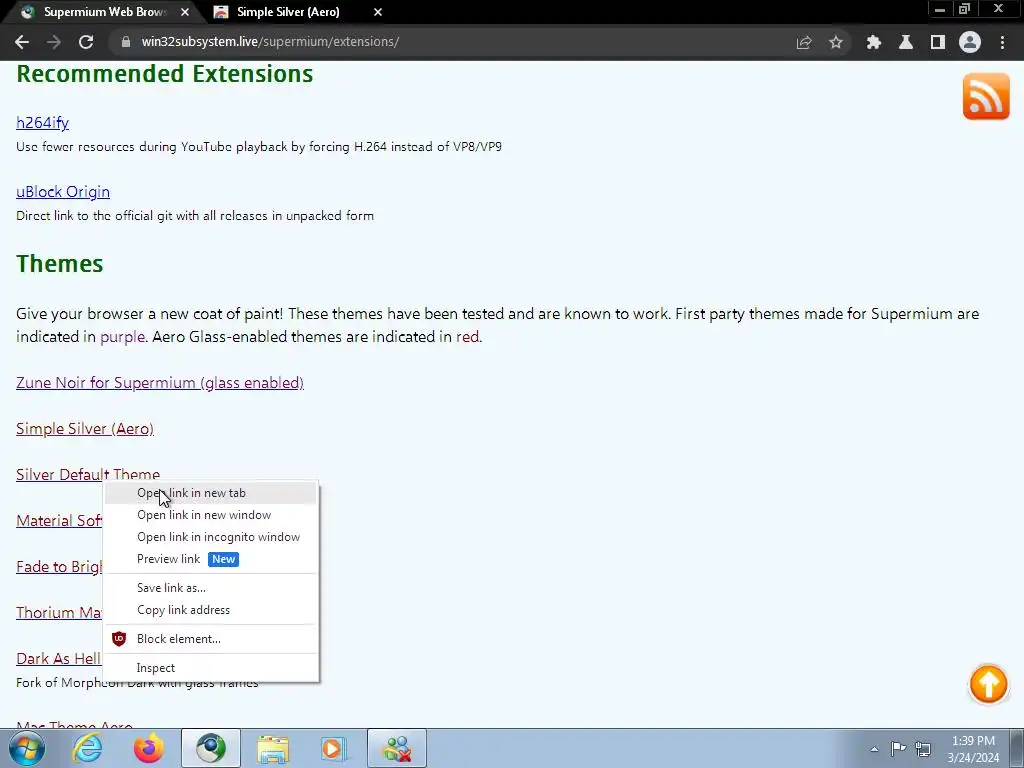Open the h264ify extension link
Image resolution: width=1024 pixels, height=768 pixels.
point(42,123)
